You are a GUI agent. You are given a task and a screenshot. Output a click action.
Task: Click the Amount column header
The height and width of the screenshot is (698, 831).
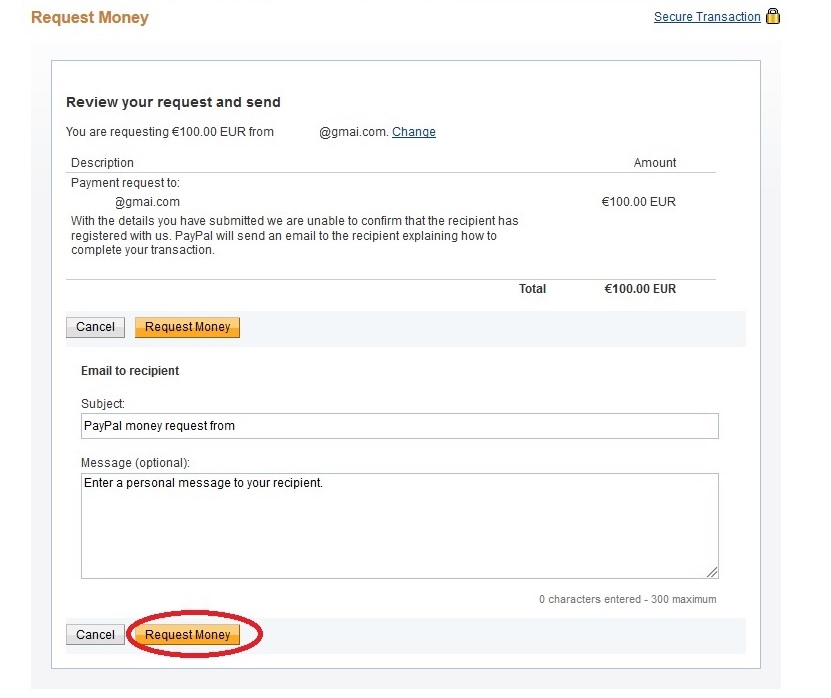point(655,163)
